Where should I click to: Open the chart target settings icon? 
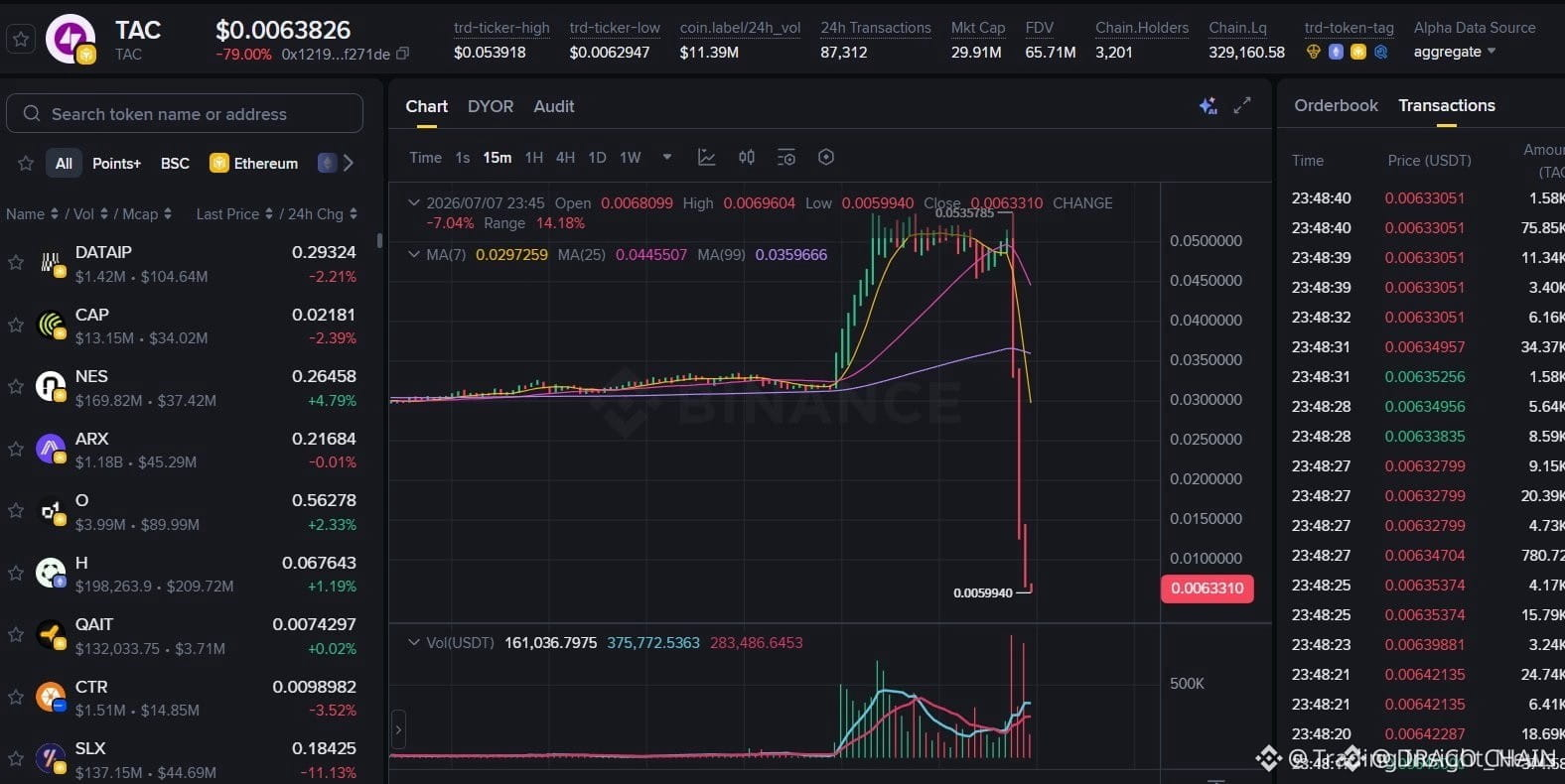(x=826, y=157)
